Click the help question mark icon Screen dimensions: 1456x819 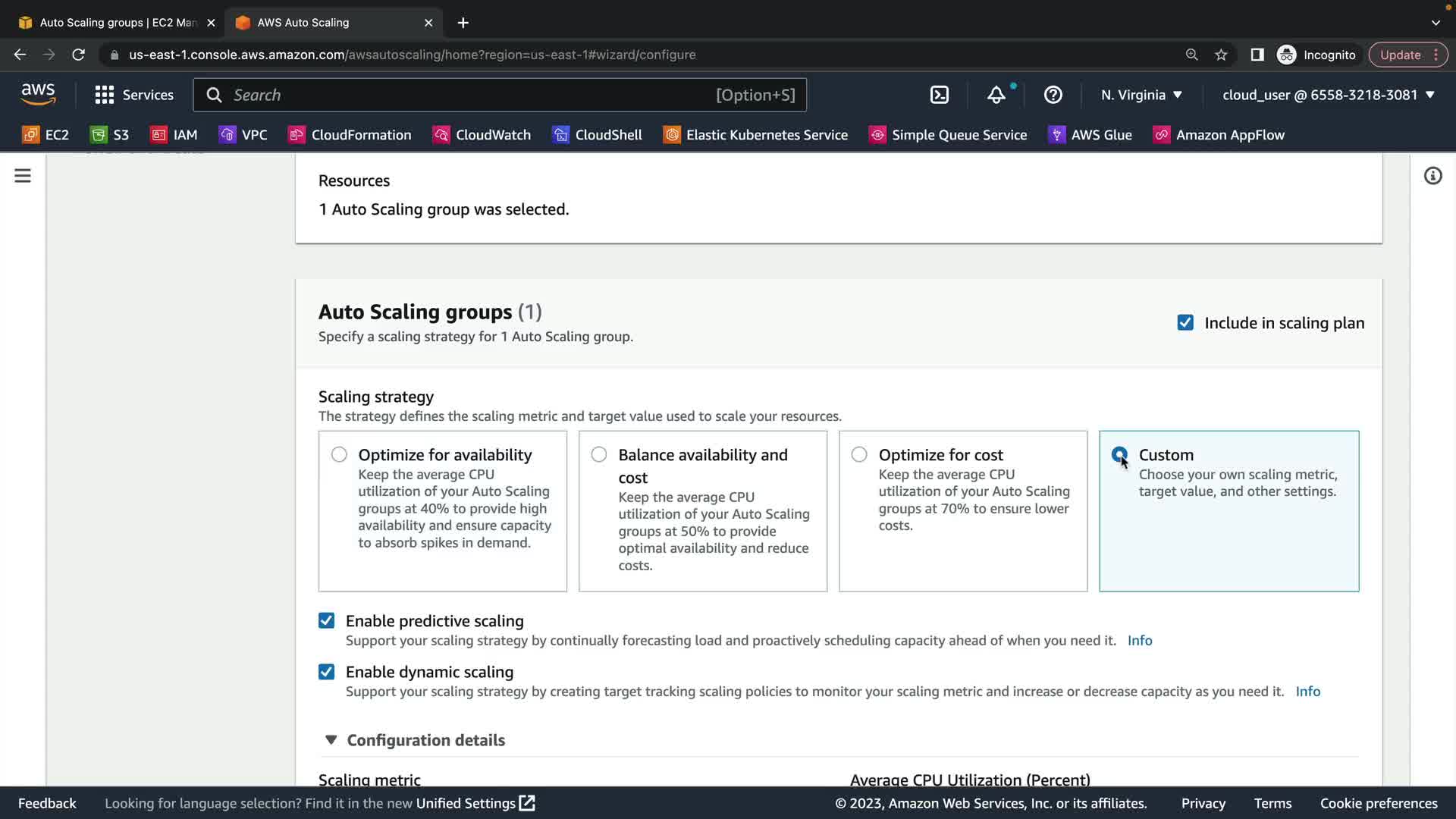[1053, 95]
